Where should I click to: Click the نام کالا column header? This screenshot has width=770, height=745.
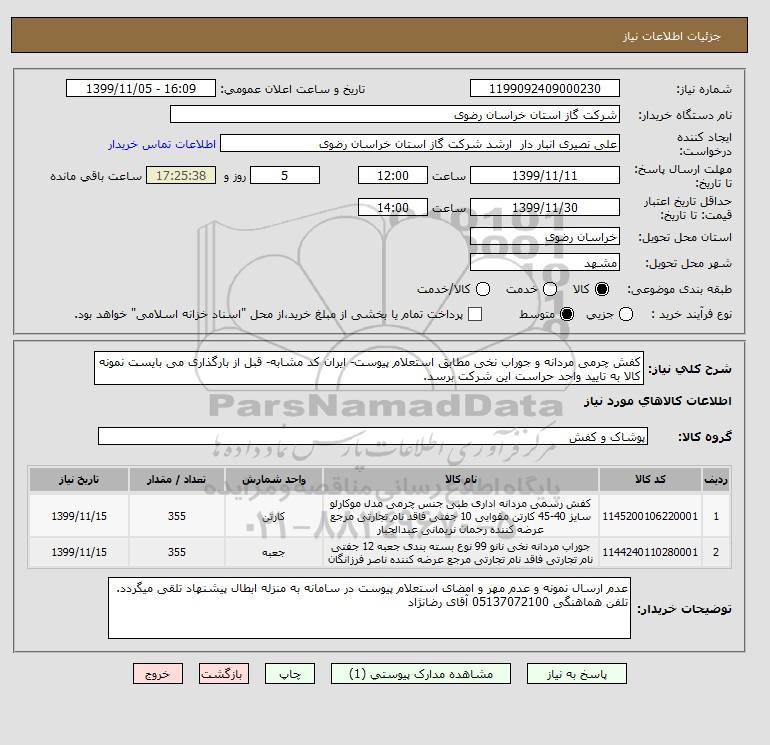coord(461,479)
